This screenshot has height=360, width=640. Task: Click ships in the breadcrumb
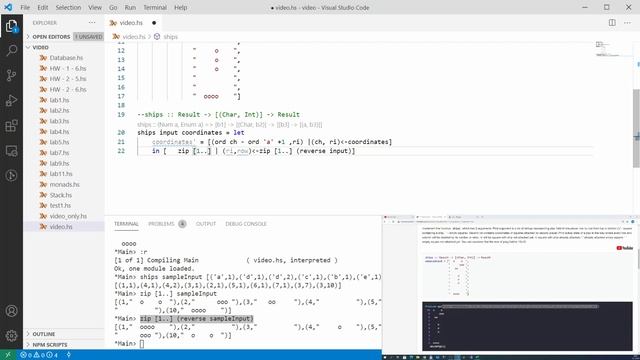[171, 37]
